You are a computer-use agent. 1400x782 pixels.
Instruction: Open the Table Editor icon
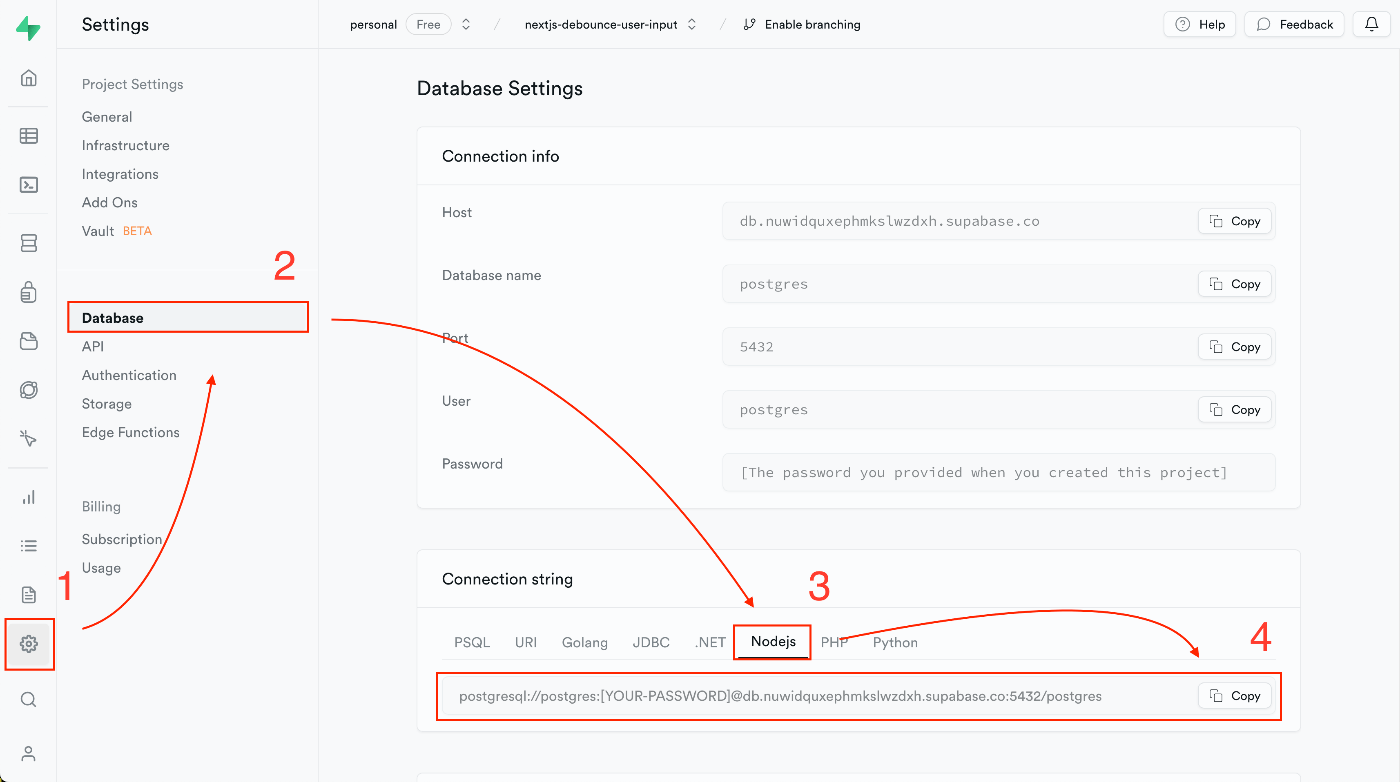[x=29, y=136]
